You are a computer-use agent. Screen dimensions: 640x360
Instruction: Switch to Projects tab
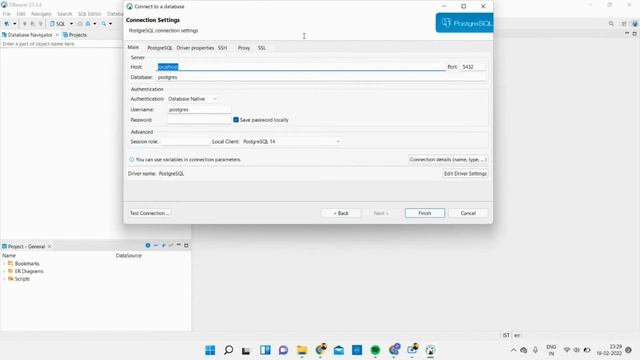[75, 35]
